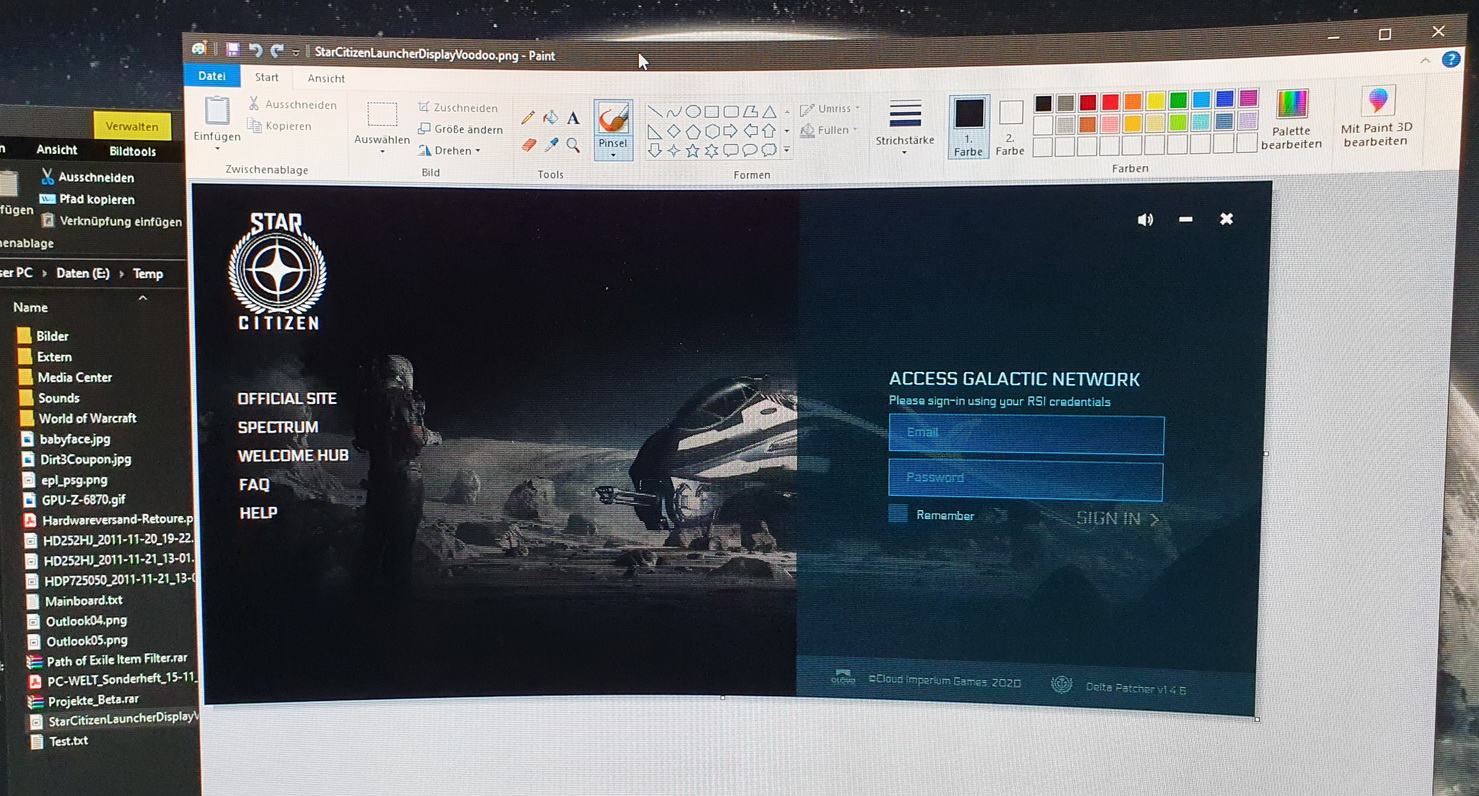The height and width of the screenshot is (796, 1479).
Task: Click the Password field in launcher image
Action: click(1025, 480)
